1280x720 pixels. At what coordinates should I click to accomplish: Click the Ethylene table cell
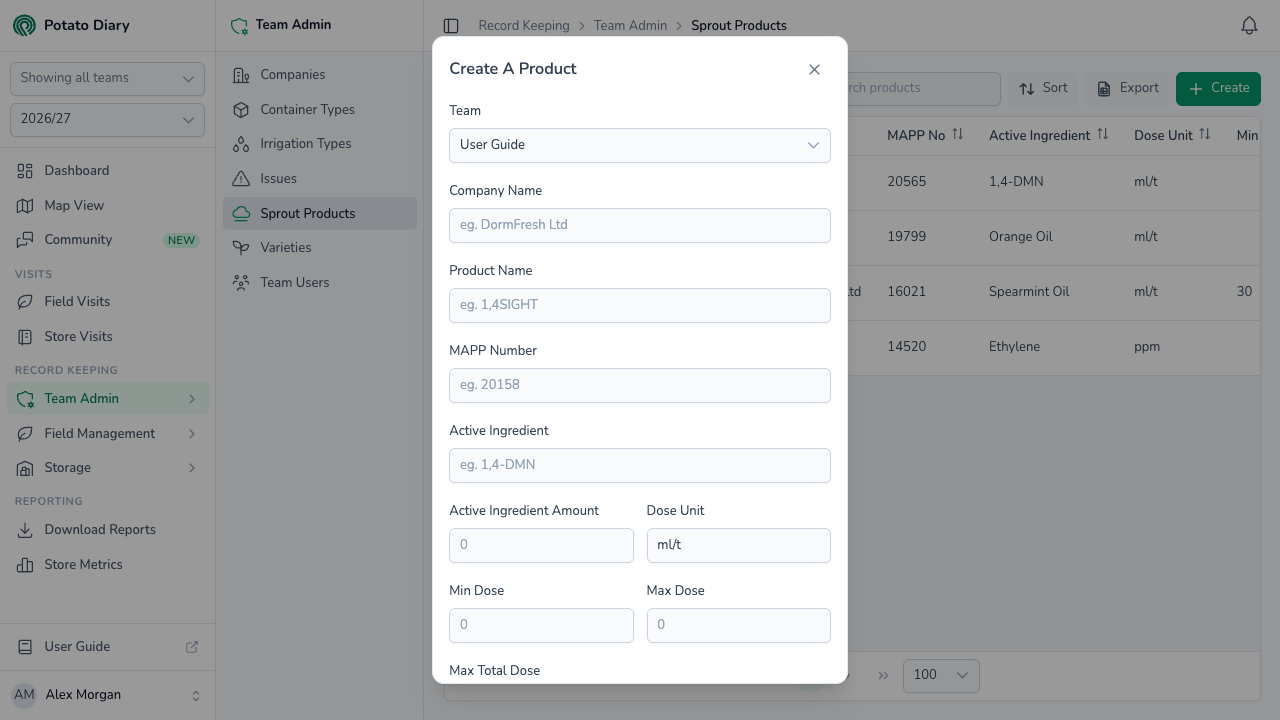coord(1014,347)
